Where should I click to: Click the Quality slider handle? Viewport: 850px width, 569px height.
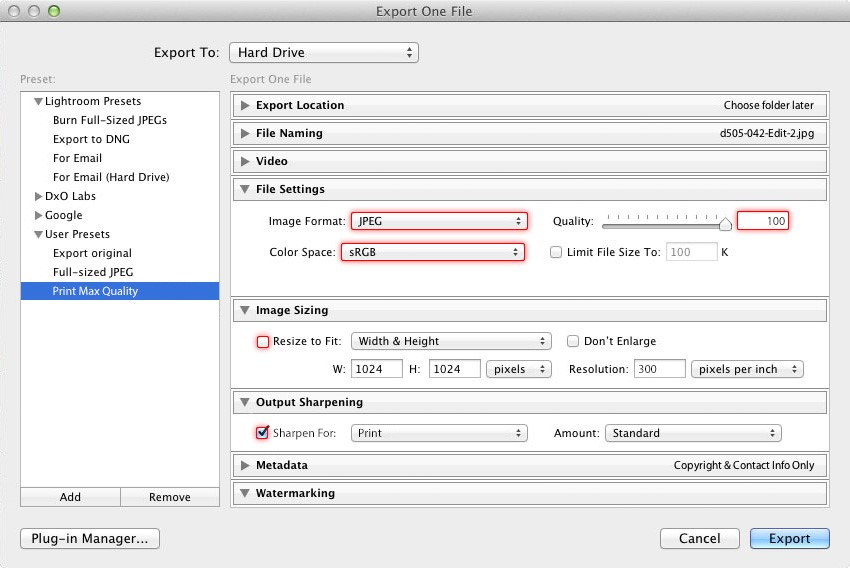click(725, 223)
